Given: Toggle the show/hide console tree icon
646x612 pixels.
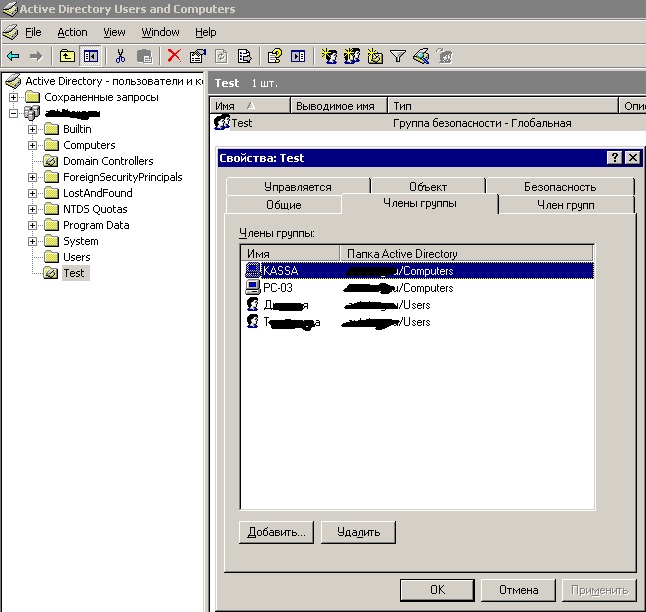Looking at the screenshot, I should (x=90, y=57).
